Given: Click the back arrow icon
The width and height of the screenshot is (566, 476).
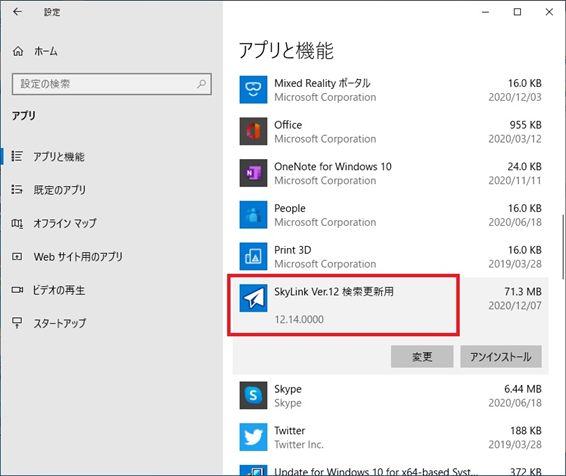Looking at the screenshot, I should tap(17, 12).
